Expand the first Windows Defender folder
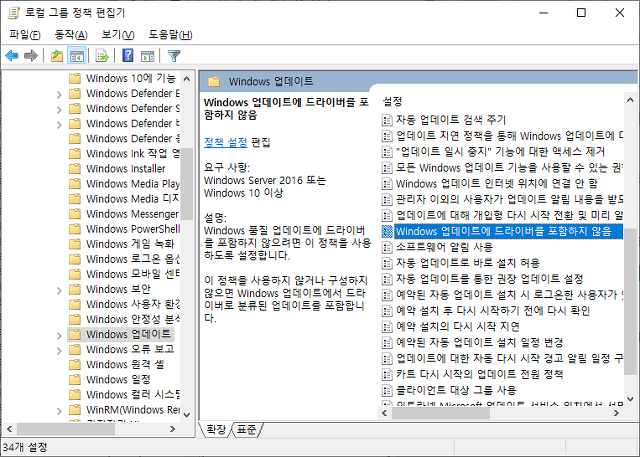Viewport: 640px width, 457px height. [x=59, y=95]
